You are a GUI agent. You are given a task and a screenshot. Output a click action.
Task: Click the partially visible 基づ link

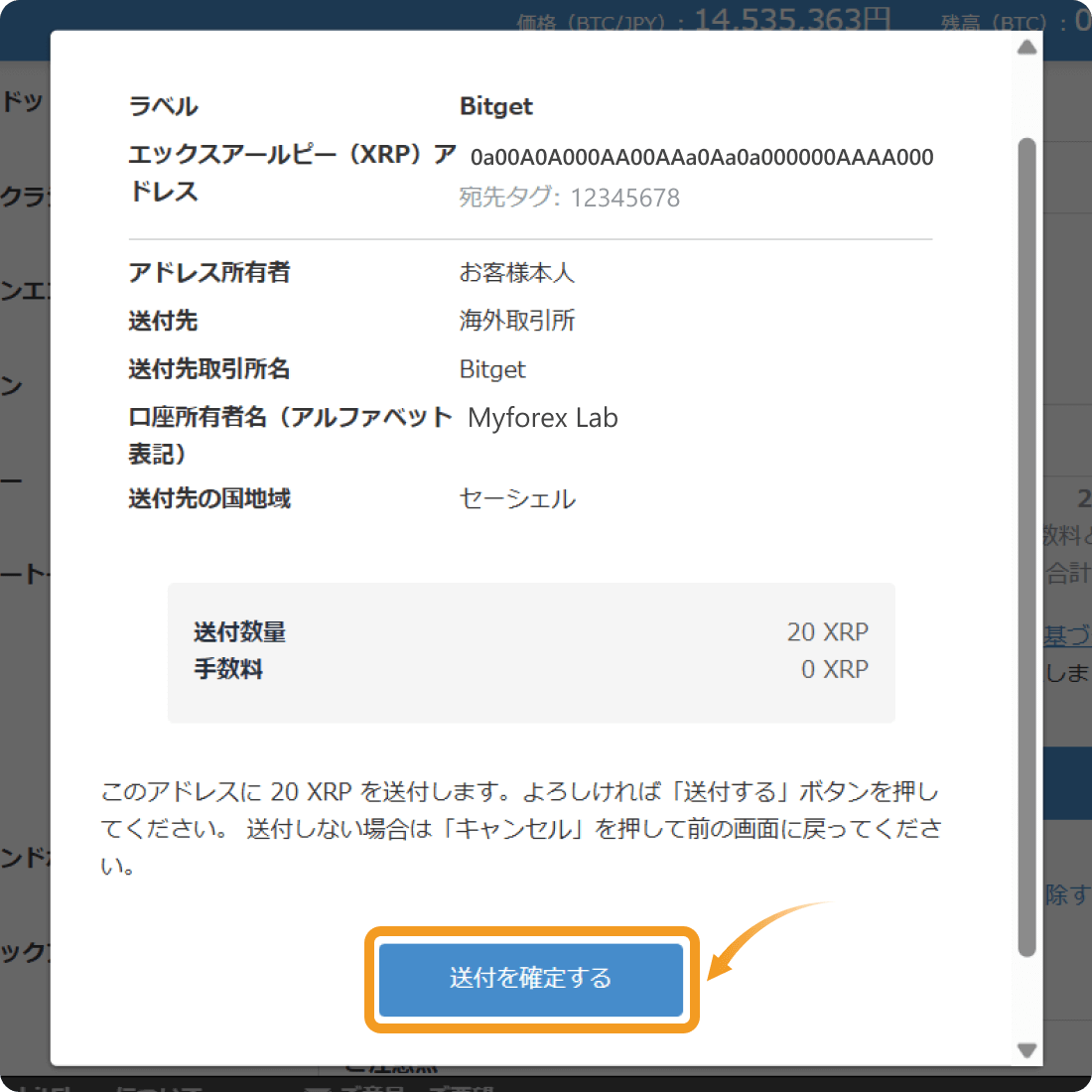pyautogui.click(x=1070, y=636)
